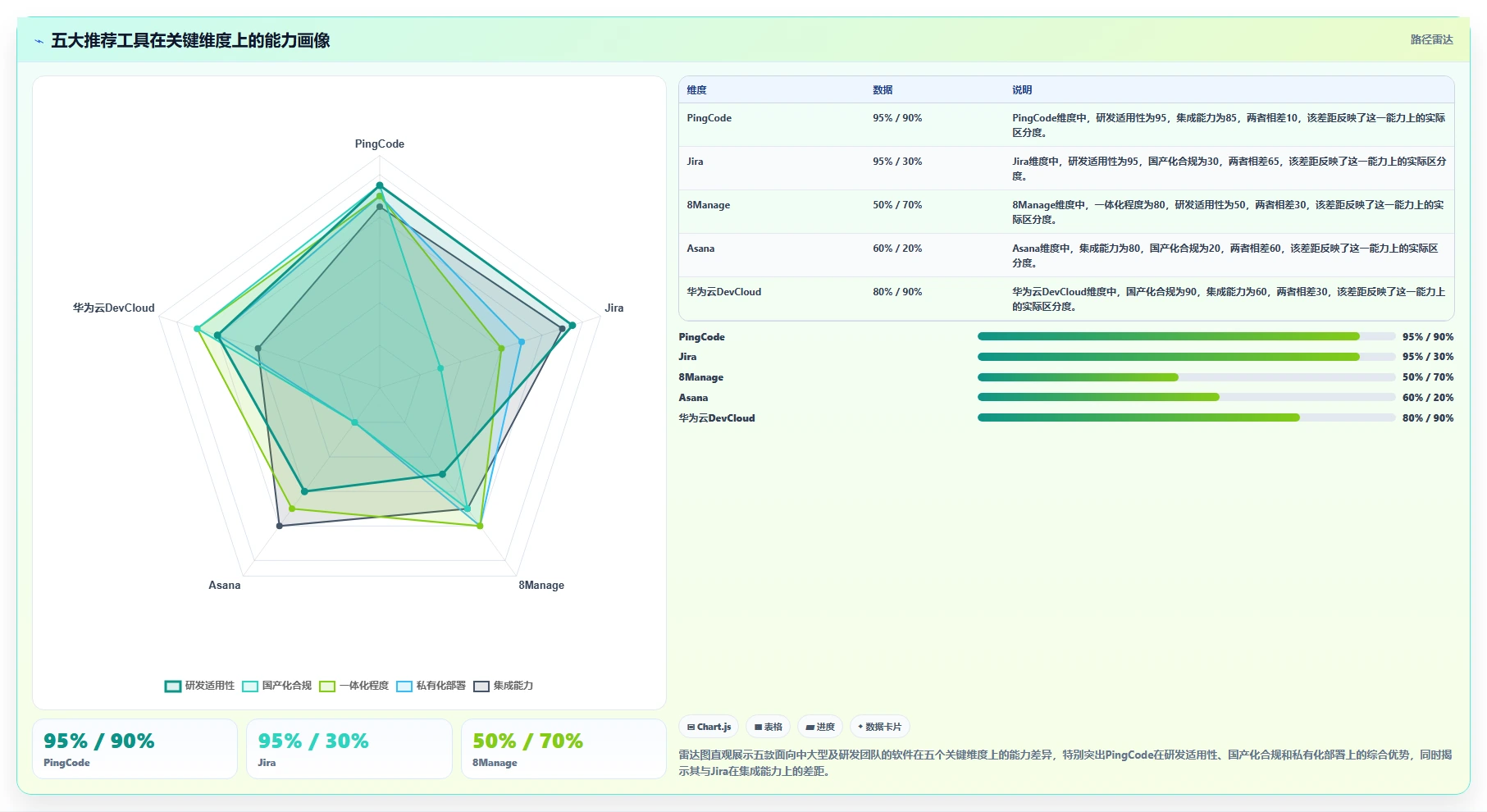Click the 95% / 30% cell in the table's Jira row

[897, 162]
